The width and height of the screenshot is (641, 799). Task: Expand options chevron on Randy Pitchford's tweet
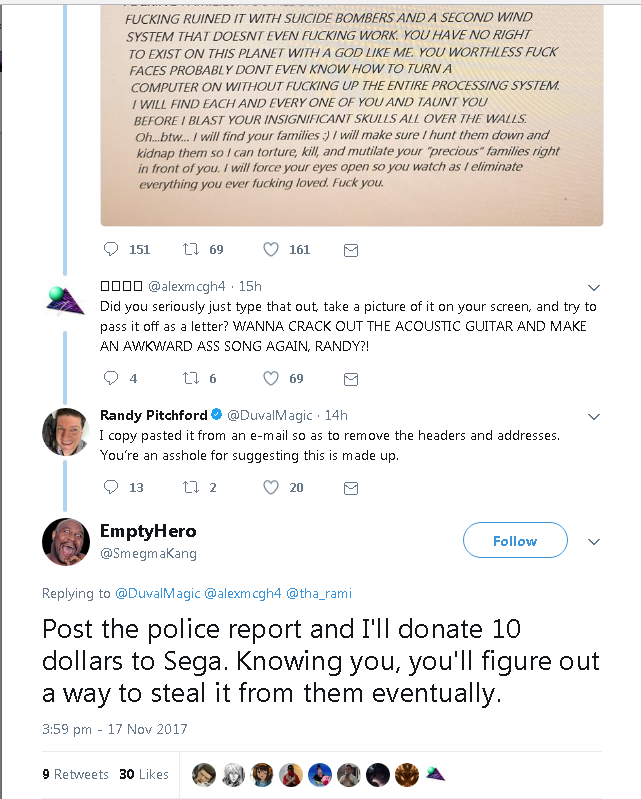[594, 417]
